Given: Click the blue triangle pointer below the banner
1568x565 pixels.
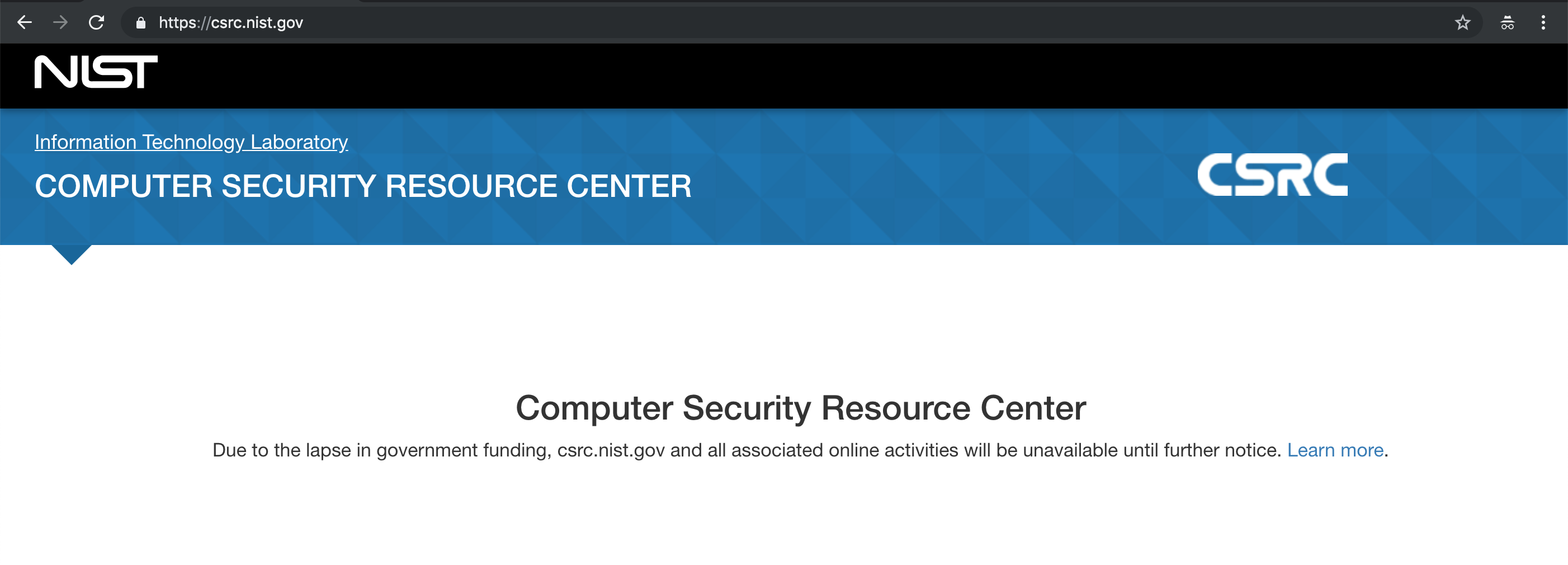Looking at the screenshot, I should [x=71, y=253].
